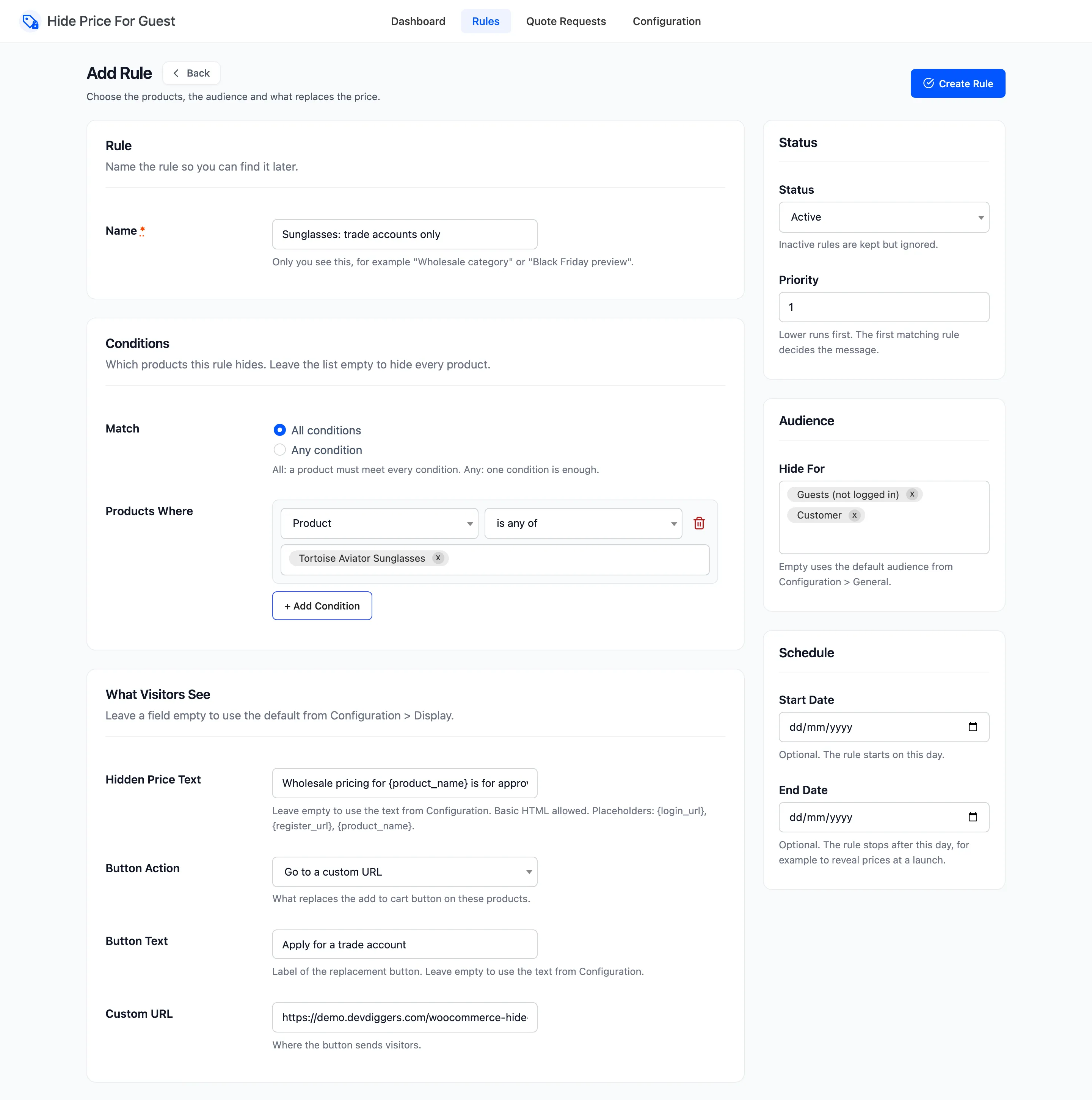The width and height of the screenshot is (1092, 1100).
Task: Select Any condition radio option
Action: click(x=280, y=450)
